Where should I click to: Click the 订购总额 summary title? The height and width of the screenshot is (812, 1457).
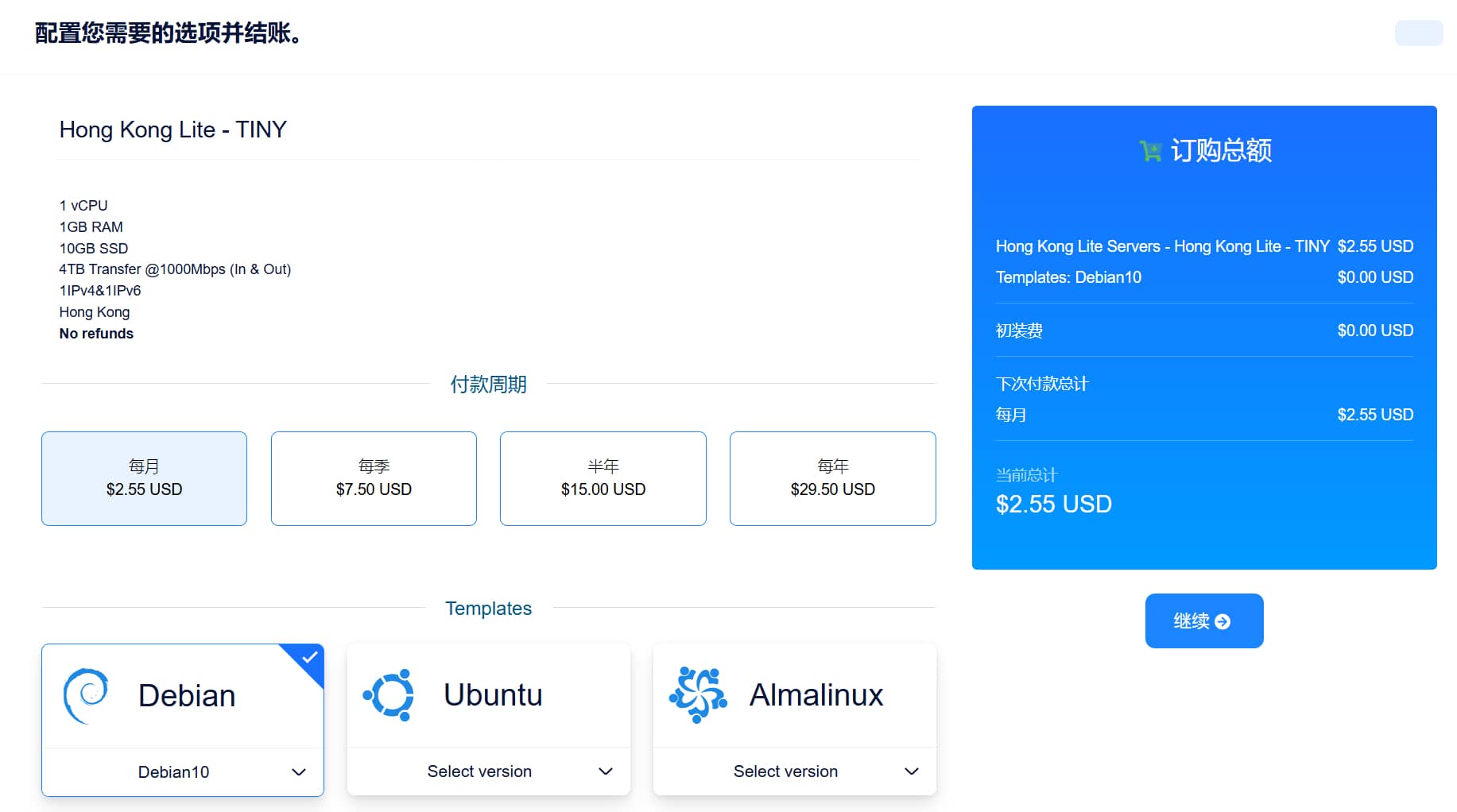(x=1221, y=150)
